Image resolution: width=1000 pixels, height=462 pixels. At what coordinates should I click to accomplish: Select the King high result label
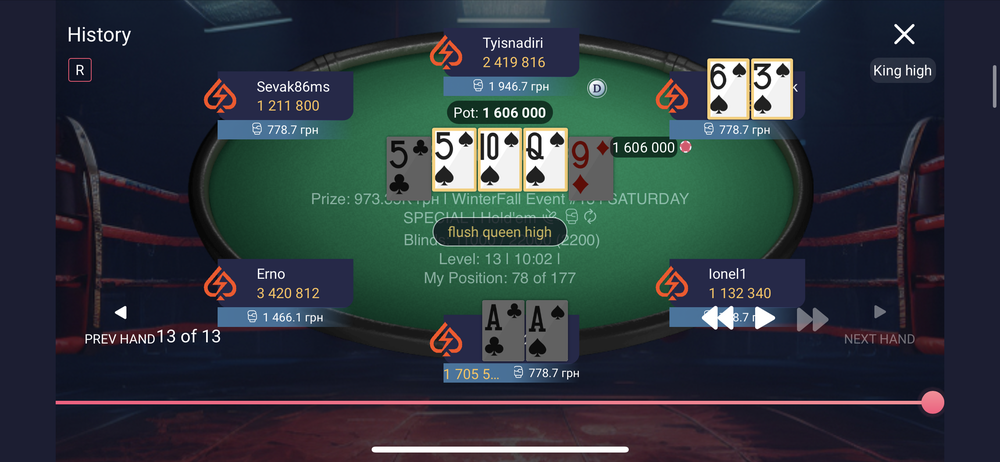[902, 70]
